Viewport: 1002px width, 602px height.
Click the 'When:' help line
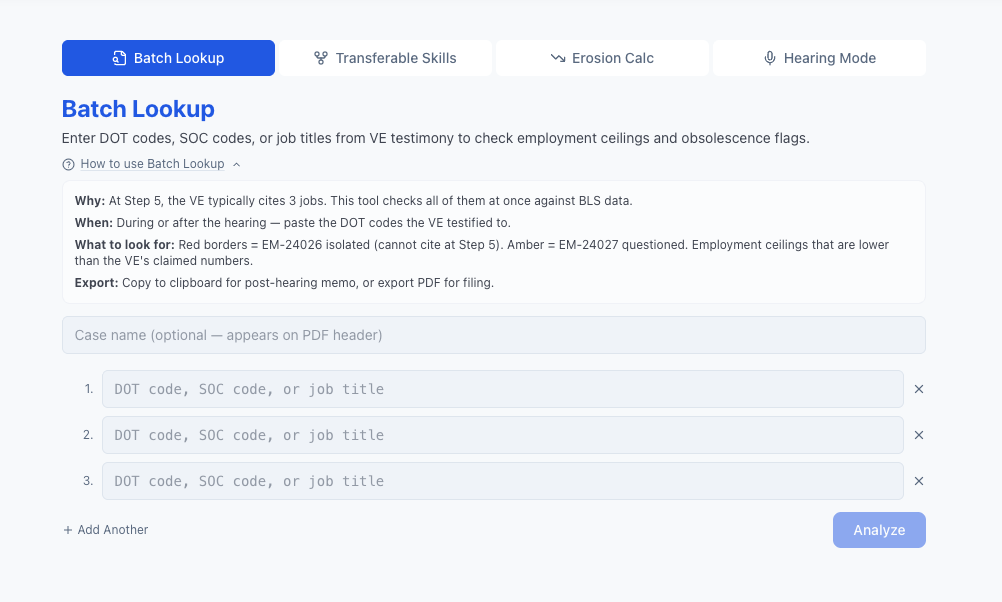coord(293,222)
